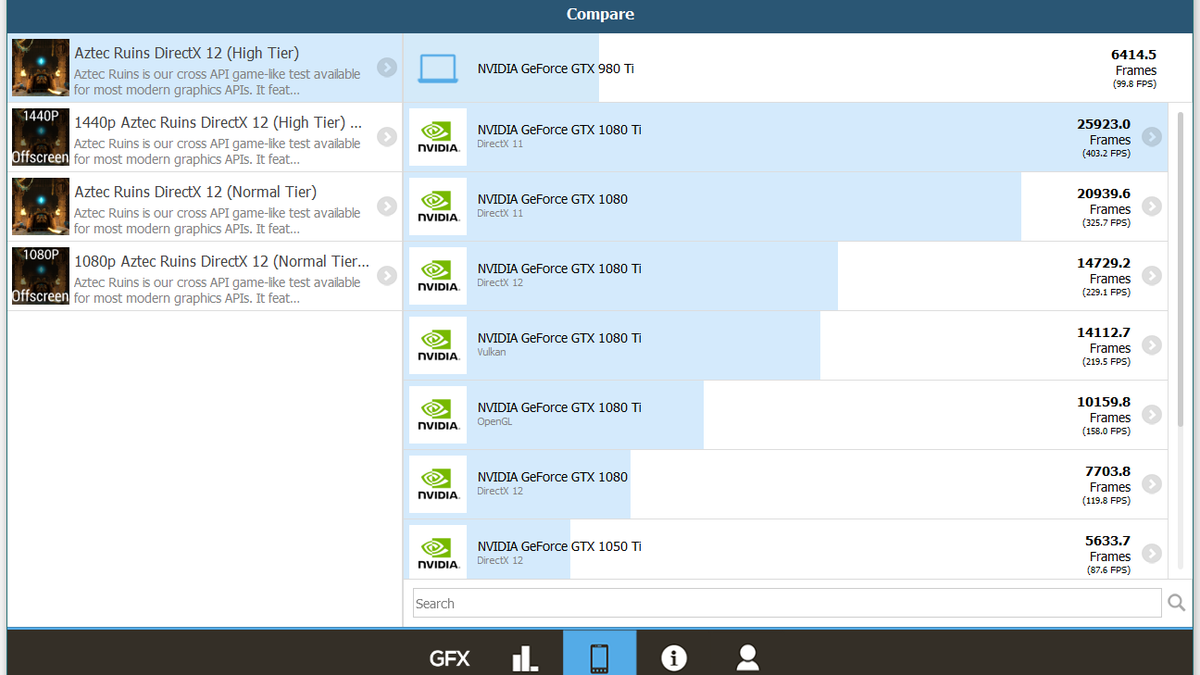Expand details arrow for 5633.7 Frames result
The image size is (1200, 675).
click(x=1152, y=553)
